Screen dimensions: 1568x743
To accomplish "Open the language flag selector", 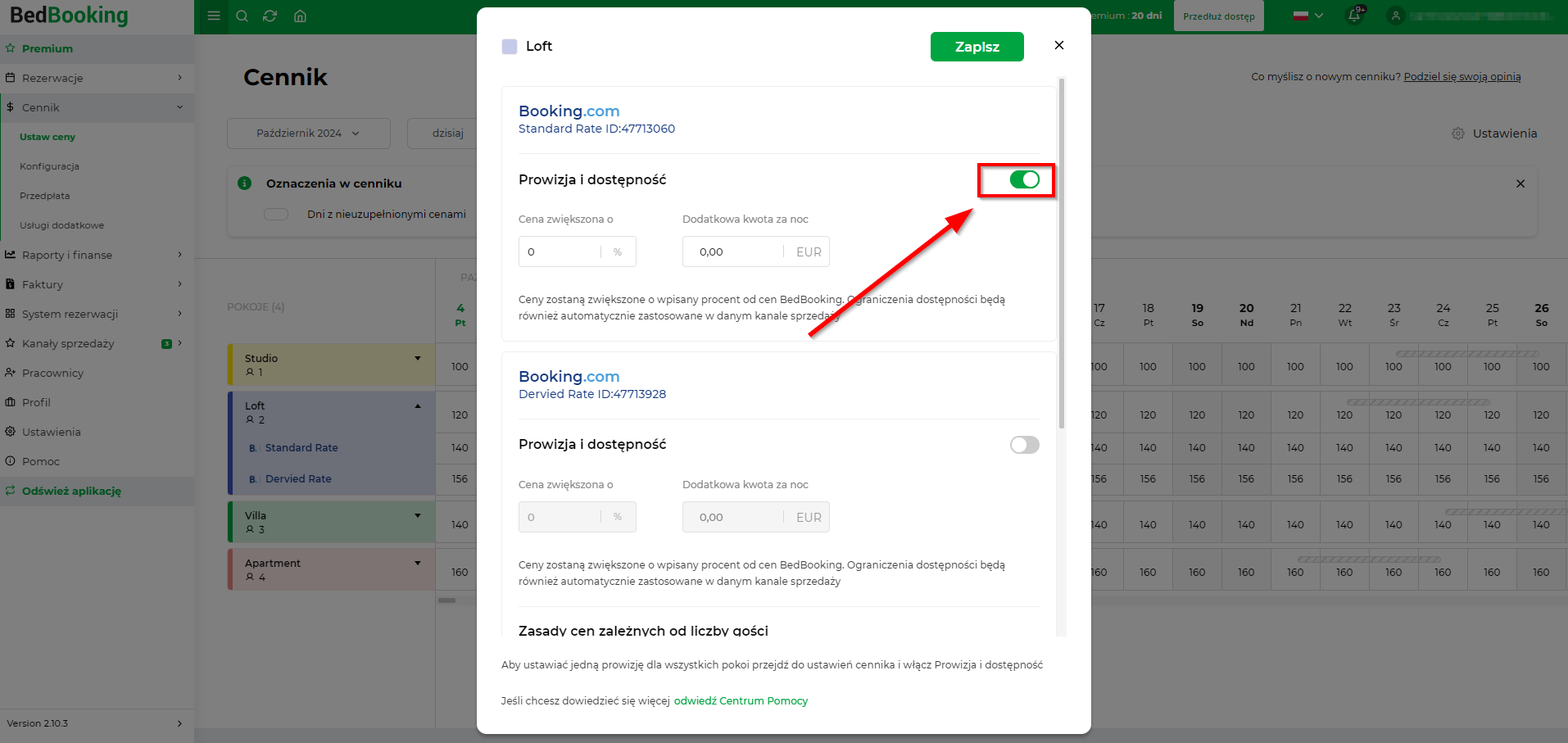I will pos(1307,16).
